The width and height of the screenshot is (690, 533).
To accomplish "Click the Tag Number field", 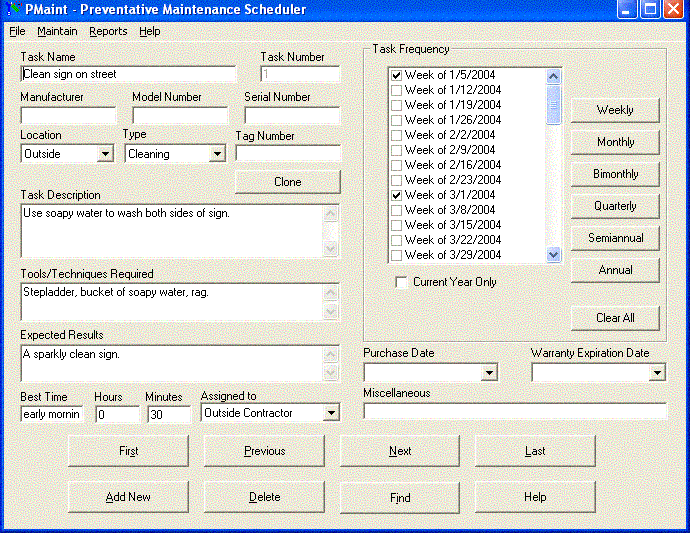I will coord(288,154).
